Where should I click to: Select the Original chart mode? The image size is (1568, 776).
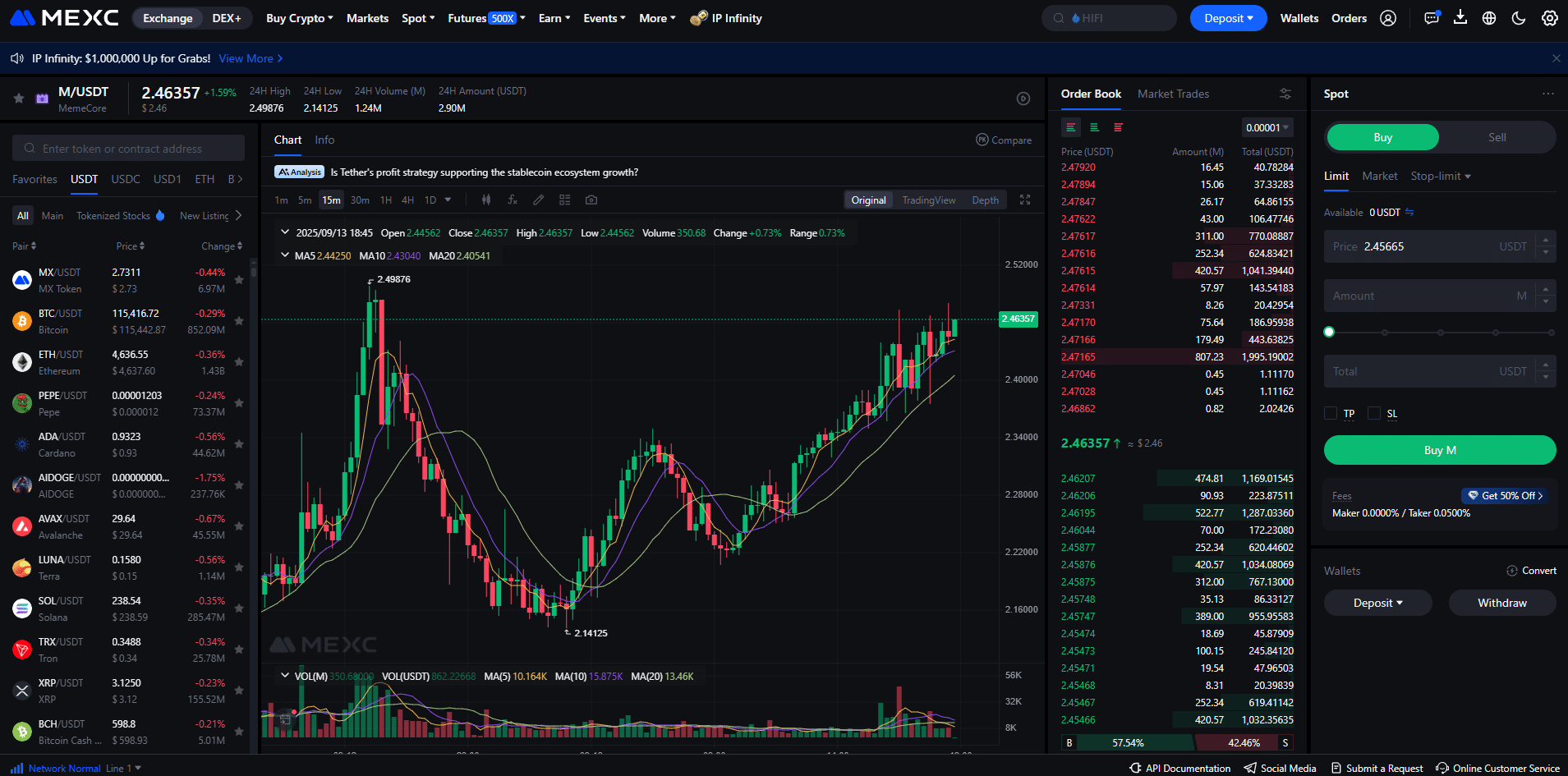pos(868,200)
